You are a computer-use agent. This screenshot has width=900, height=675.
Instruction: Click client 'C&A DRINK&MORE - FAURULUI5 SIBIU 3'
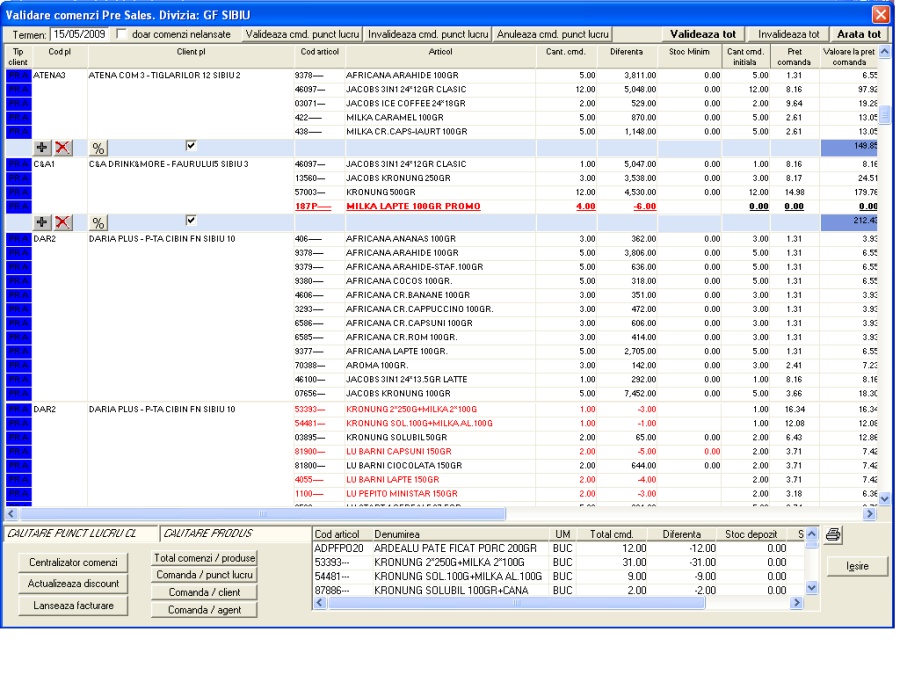(x=169, y=164)
